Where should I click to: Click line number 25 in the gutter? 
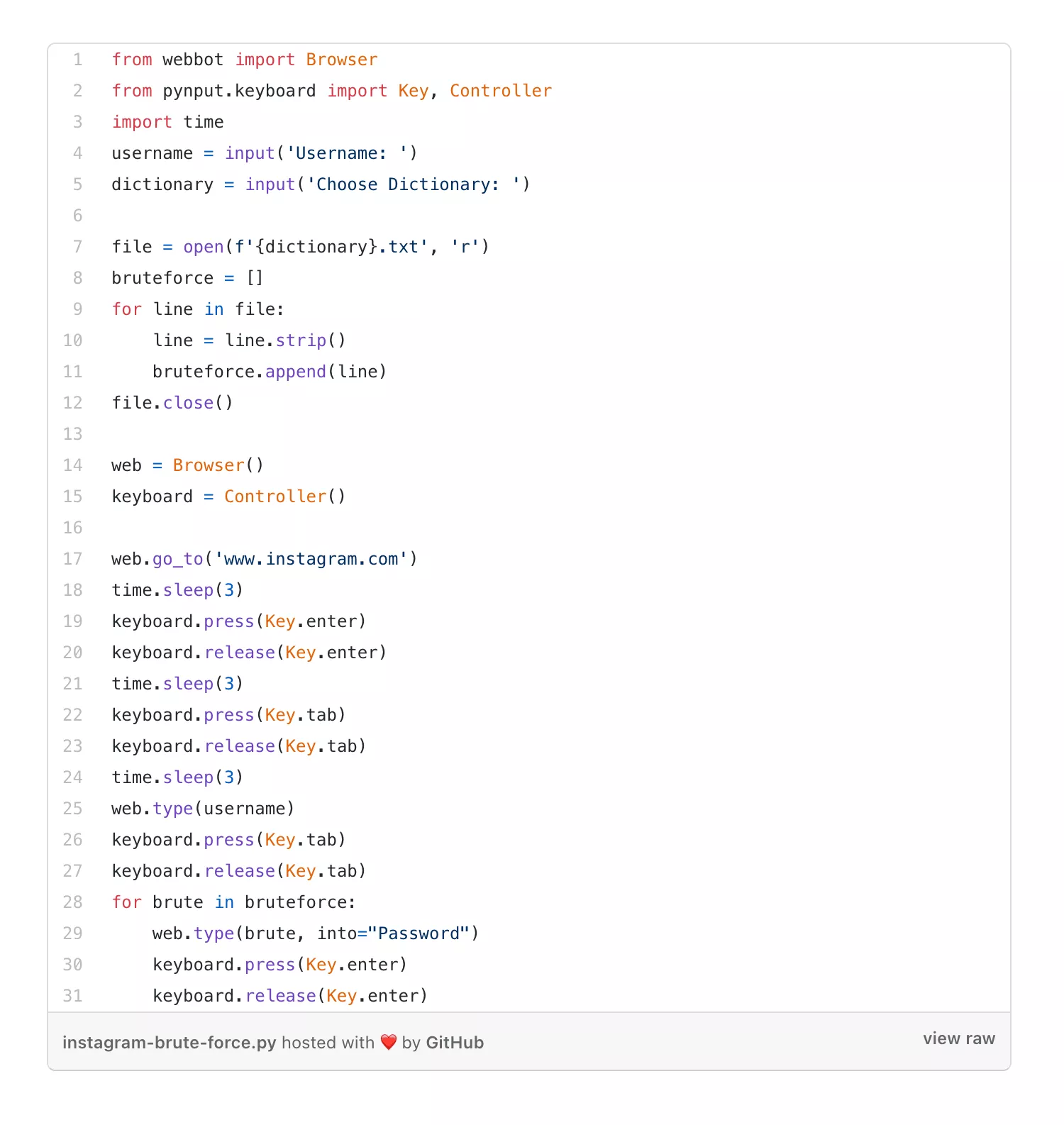pyautogui.click(x=72, y=809)
